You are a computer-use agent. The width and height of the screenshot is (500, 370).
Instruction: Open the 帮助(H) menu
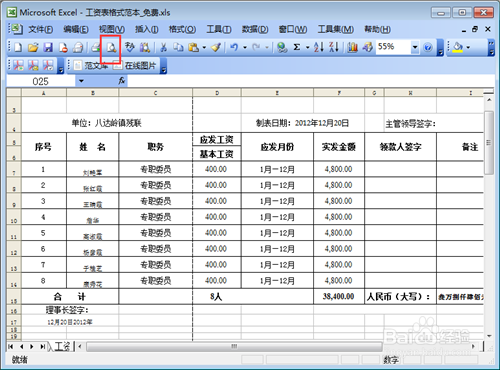tap(378, 30)
